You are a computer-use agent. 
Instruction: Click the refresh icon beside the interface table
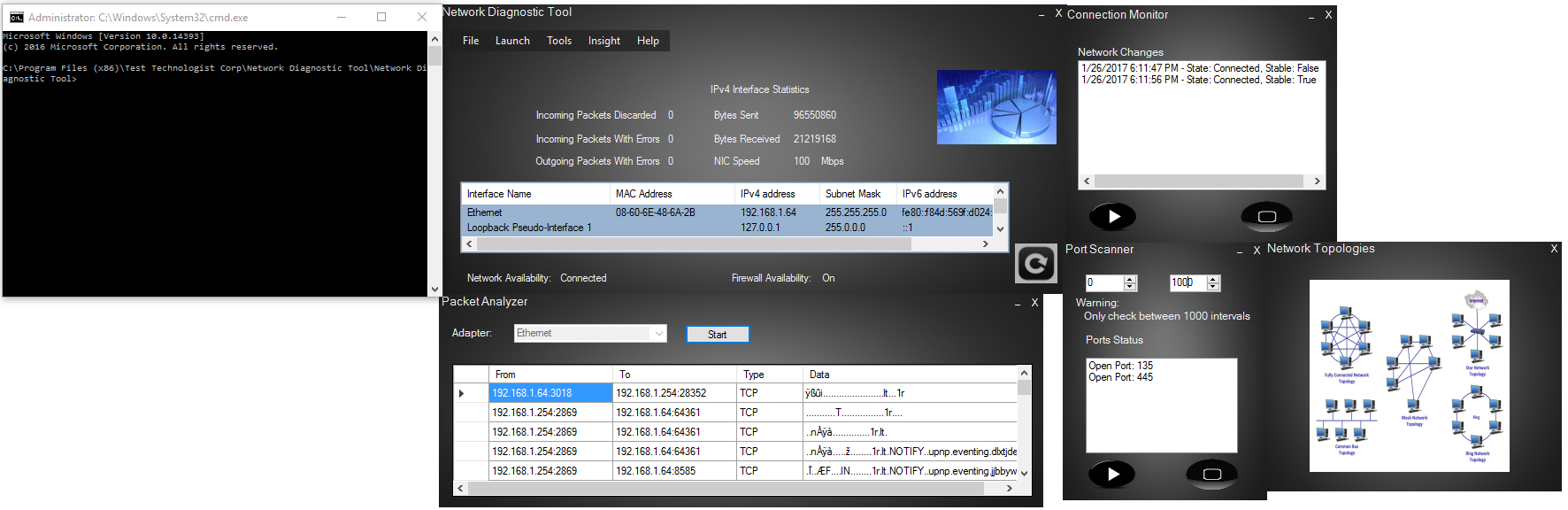pos(1035,263)
